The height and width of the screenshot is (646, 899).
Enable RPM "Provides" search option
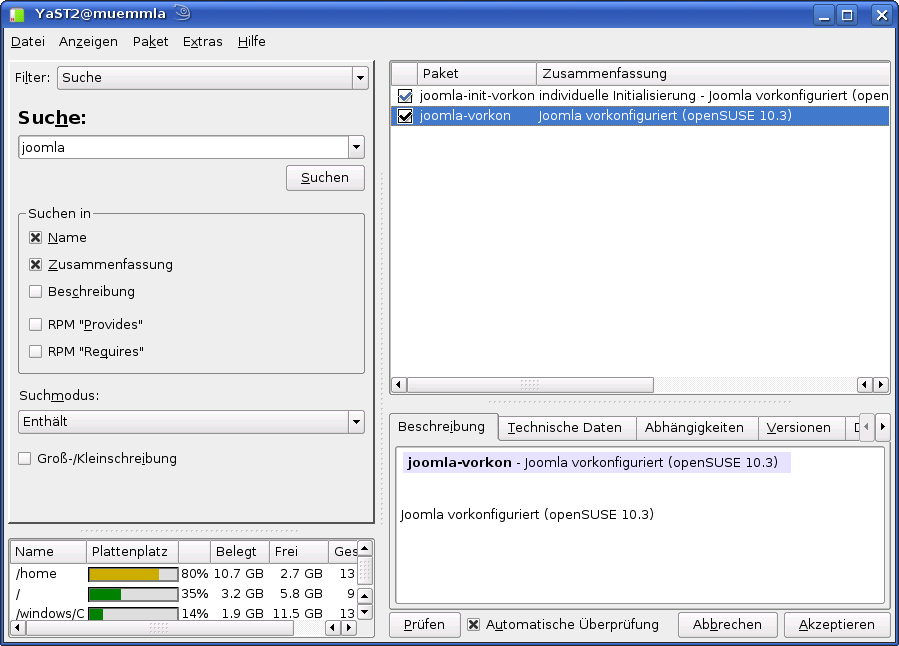pyautogui.click(x=36, y=324)
